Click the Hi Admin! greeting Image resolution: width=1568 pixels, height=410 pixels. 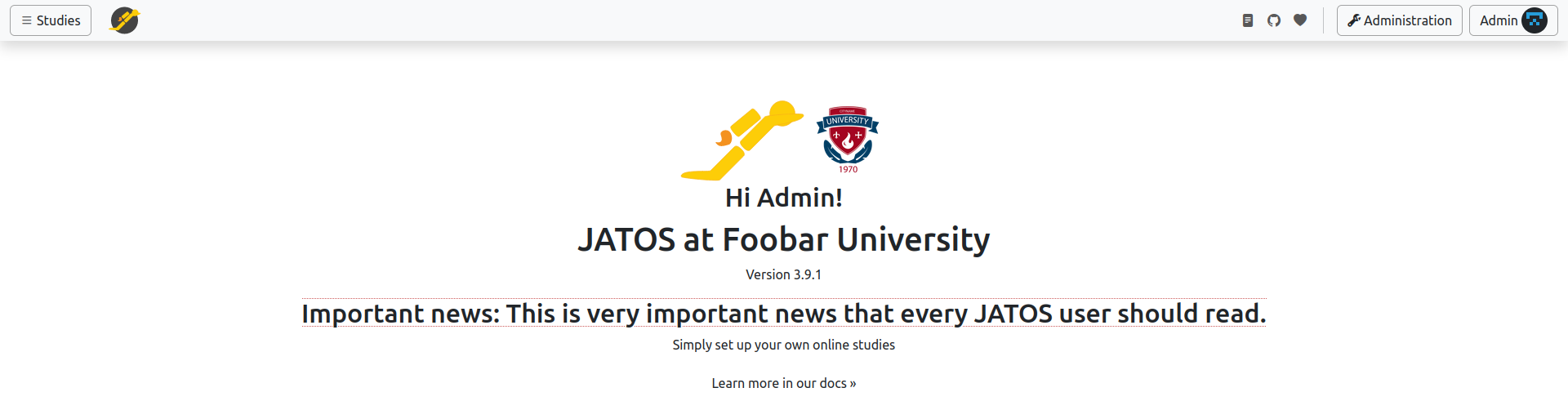coord(784,198)
